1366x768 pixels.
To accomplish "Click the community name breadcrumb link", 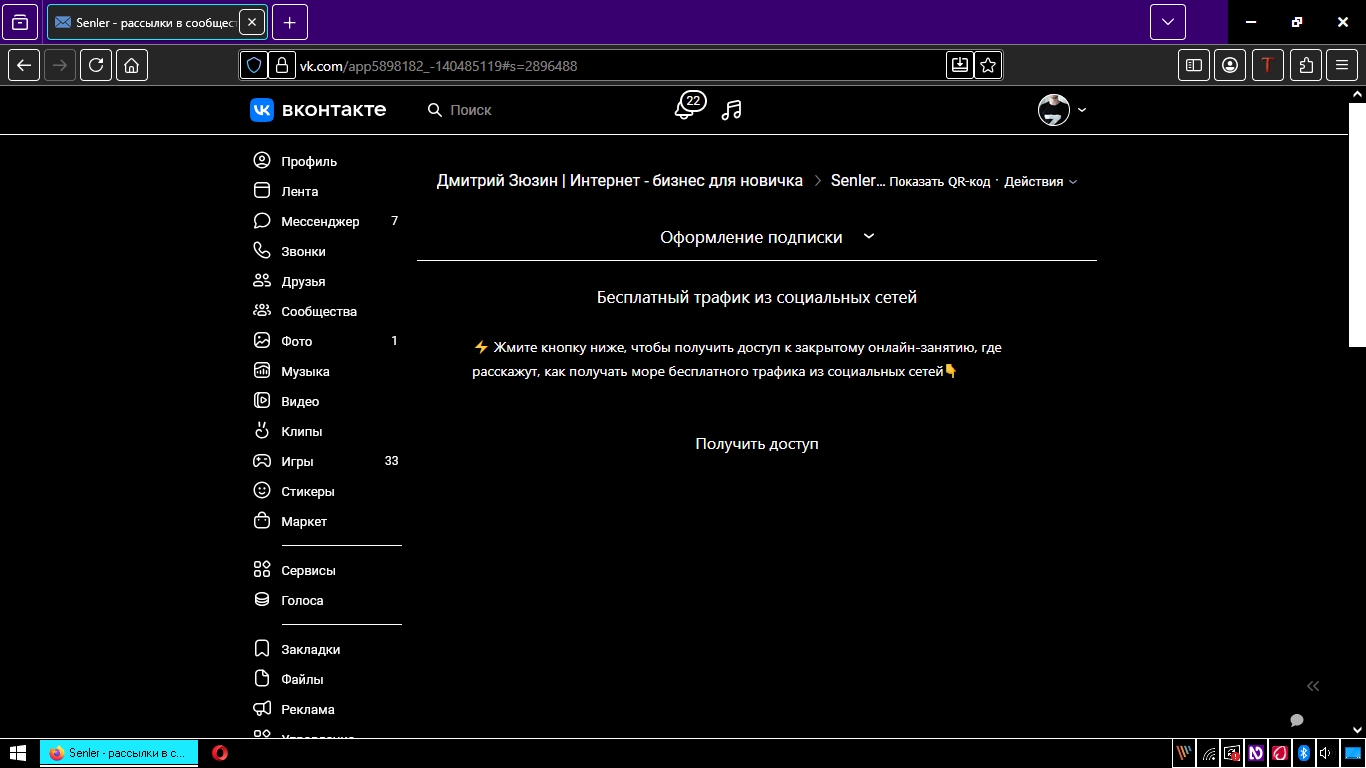I will [x=619, y=181].
